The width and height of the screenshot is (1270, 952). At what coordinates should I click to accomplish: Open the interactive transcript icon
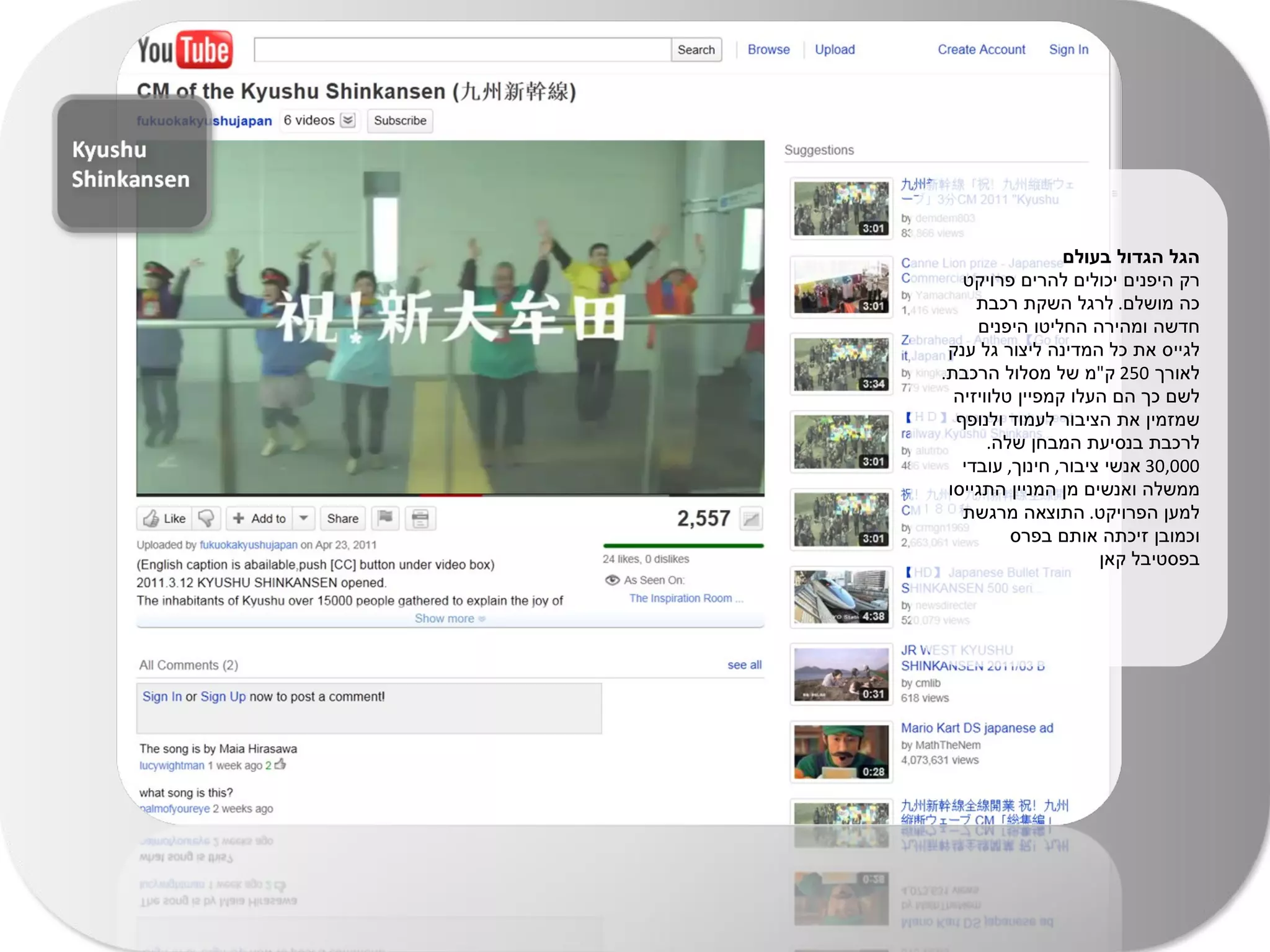point(420,518)
